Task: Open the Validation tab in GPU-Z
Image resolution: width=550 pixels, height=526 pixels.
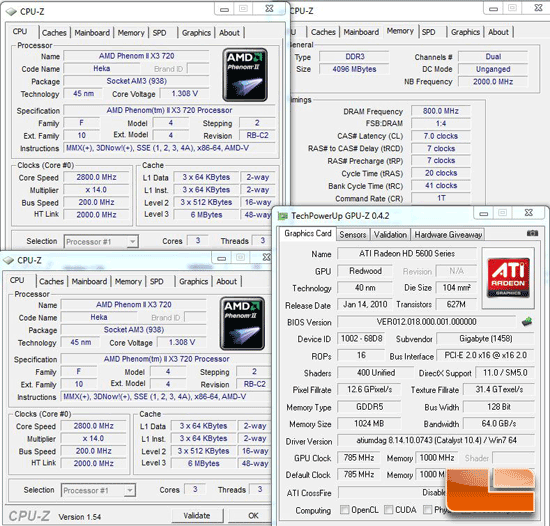Action: 390,235
